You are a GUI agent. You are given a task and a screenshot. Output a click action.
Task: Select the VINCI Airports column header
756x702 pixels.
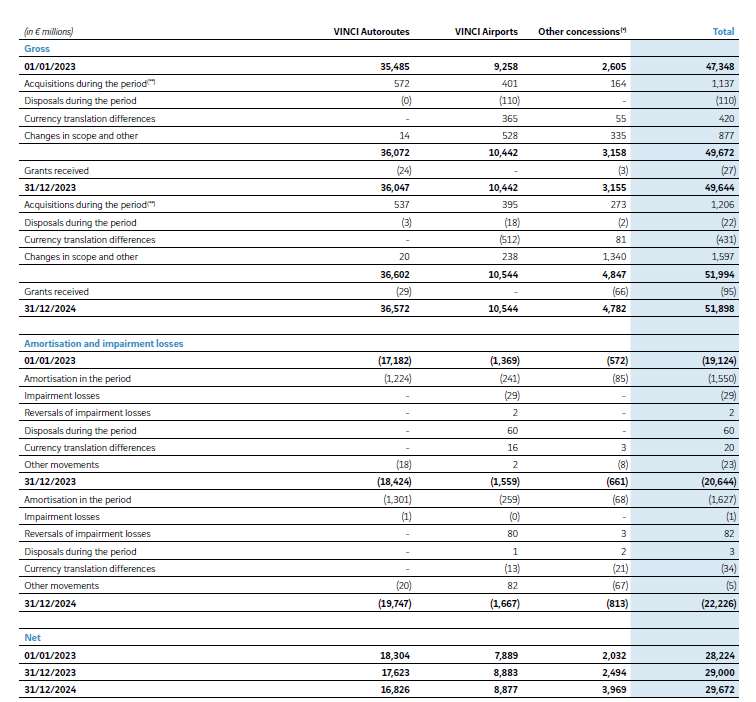coord(487,31)
